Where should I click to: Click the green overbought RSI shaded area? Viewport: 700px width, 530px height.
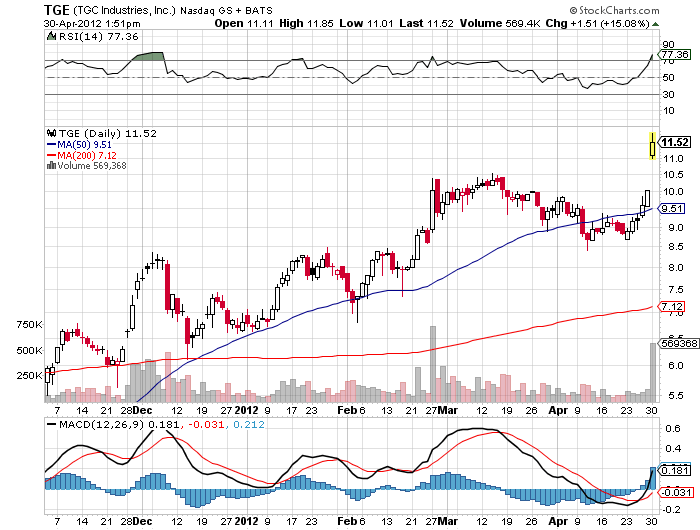150,56
